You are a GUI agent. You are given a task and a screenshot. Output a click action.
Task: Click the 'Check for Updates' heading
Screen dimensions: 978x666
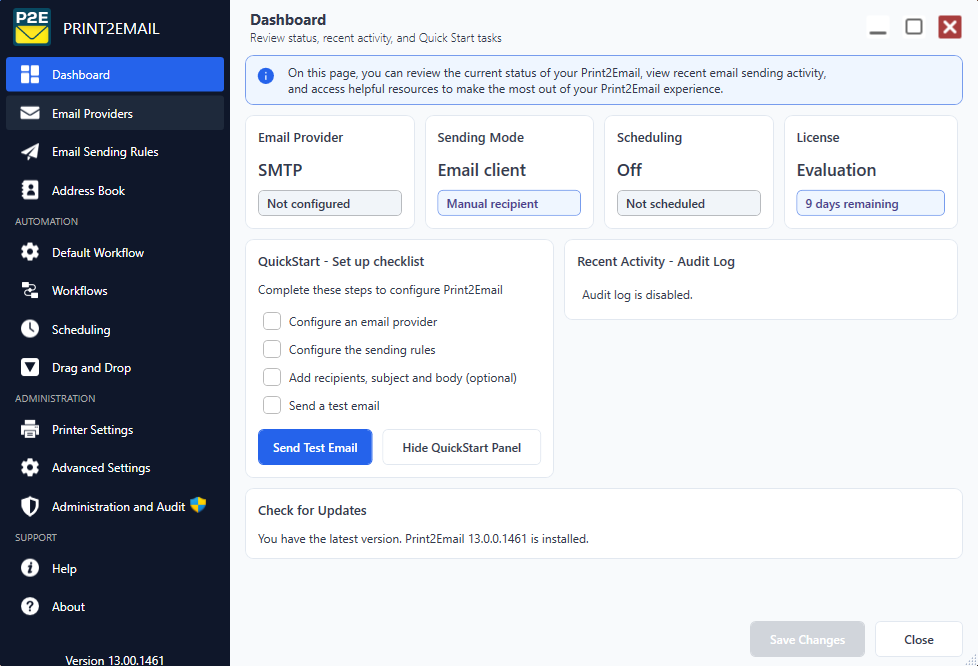pos(312,510)
